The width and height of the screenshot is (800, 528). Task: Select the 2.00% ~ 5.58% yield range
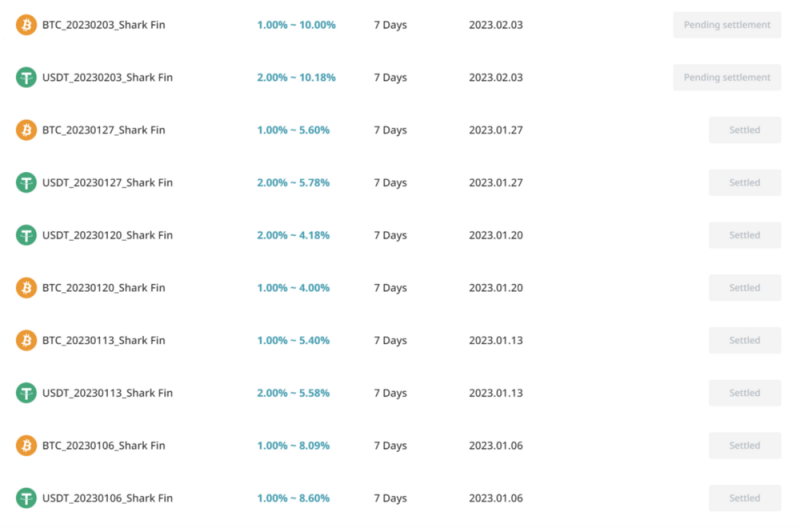(293, 392)
